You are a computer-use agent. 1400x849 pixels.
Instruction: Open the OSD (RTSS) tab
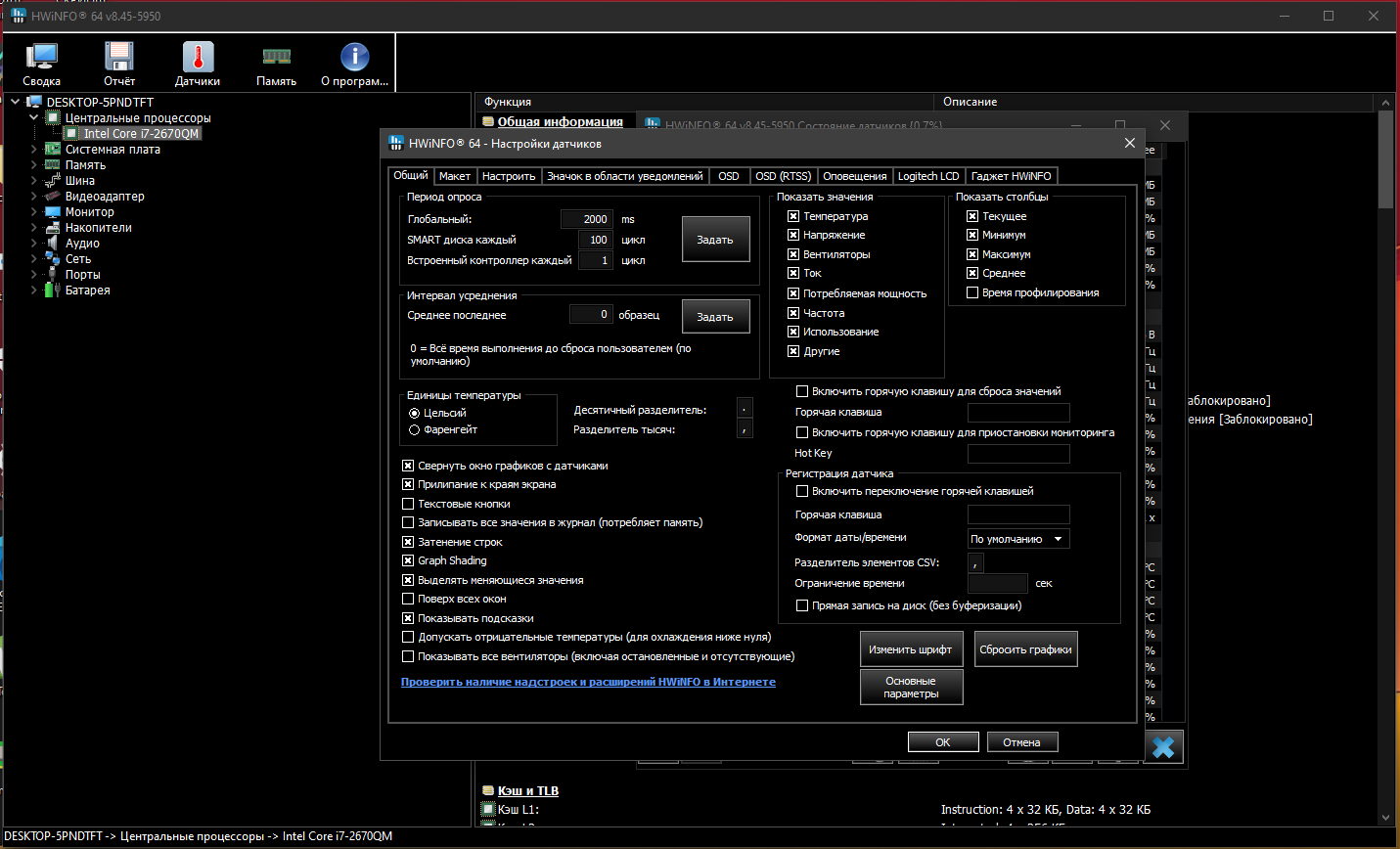click(x=783, y=176)
